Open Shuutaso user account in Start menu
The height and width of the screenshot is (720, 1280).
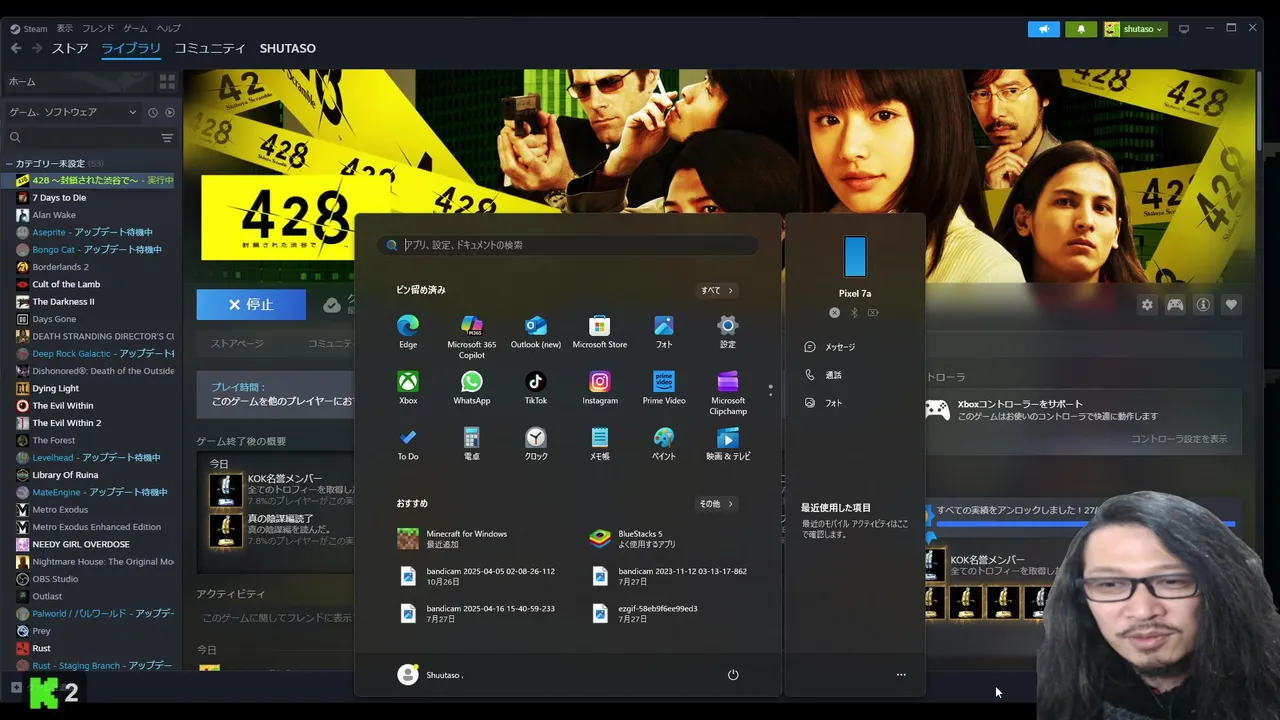[430, 675]
